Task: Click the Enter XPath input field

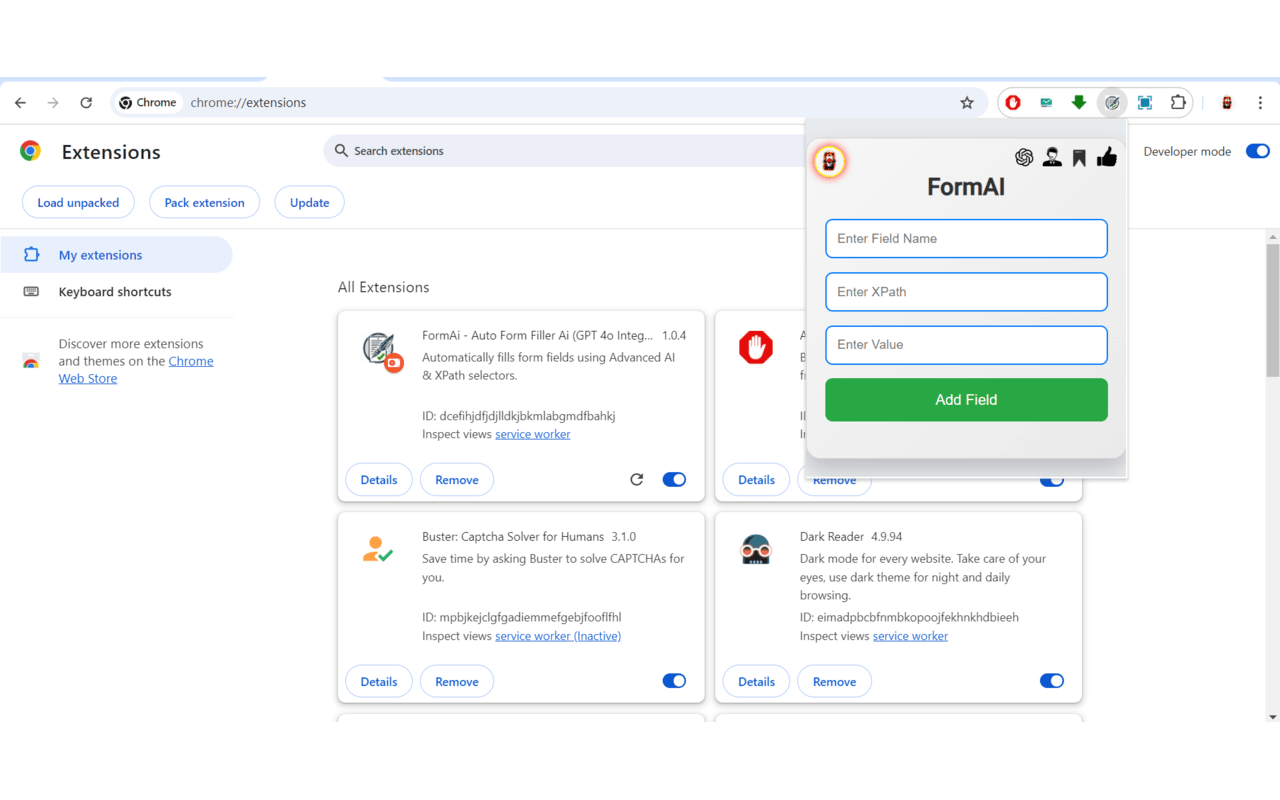Action: click(965, 291)
